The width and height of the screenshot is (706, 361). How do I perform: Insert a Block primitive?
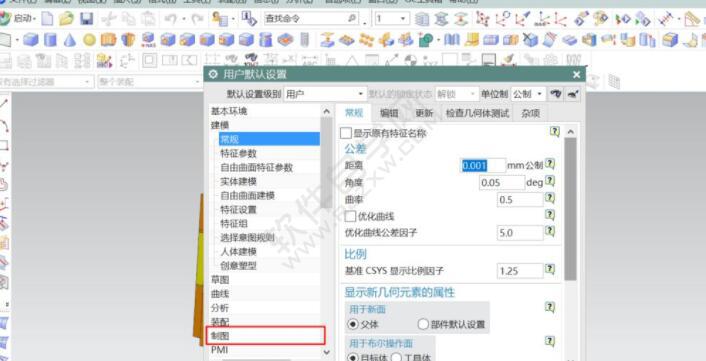pyautogui.click(x=31, y=40)
